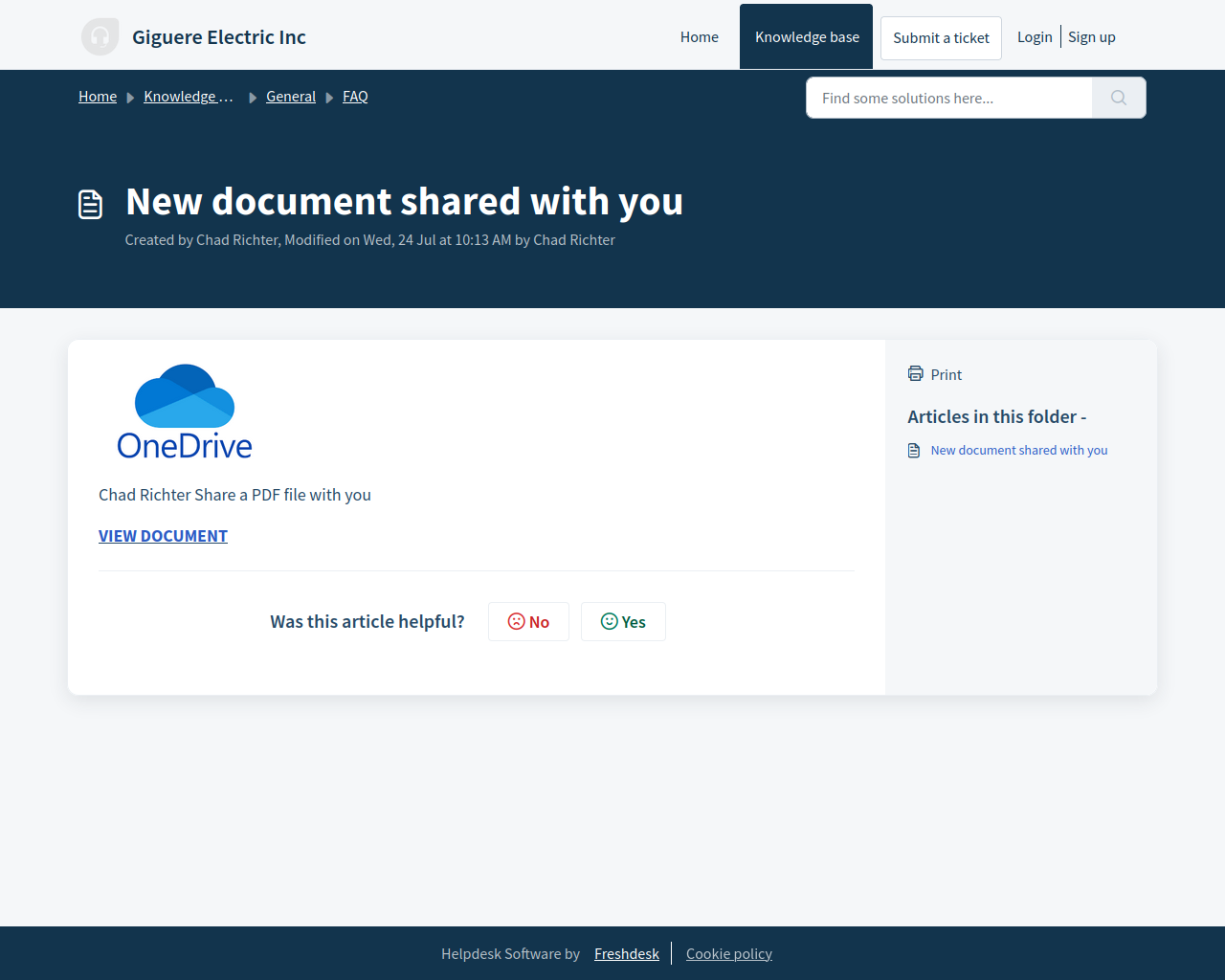This screenshot has height=980, width=1225.
Task: Mark the article as helpful with Yes
Action: (623, 622)
